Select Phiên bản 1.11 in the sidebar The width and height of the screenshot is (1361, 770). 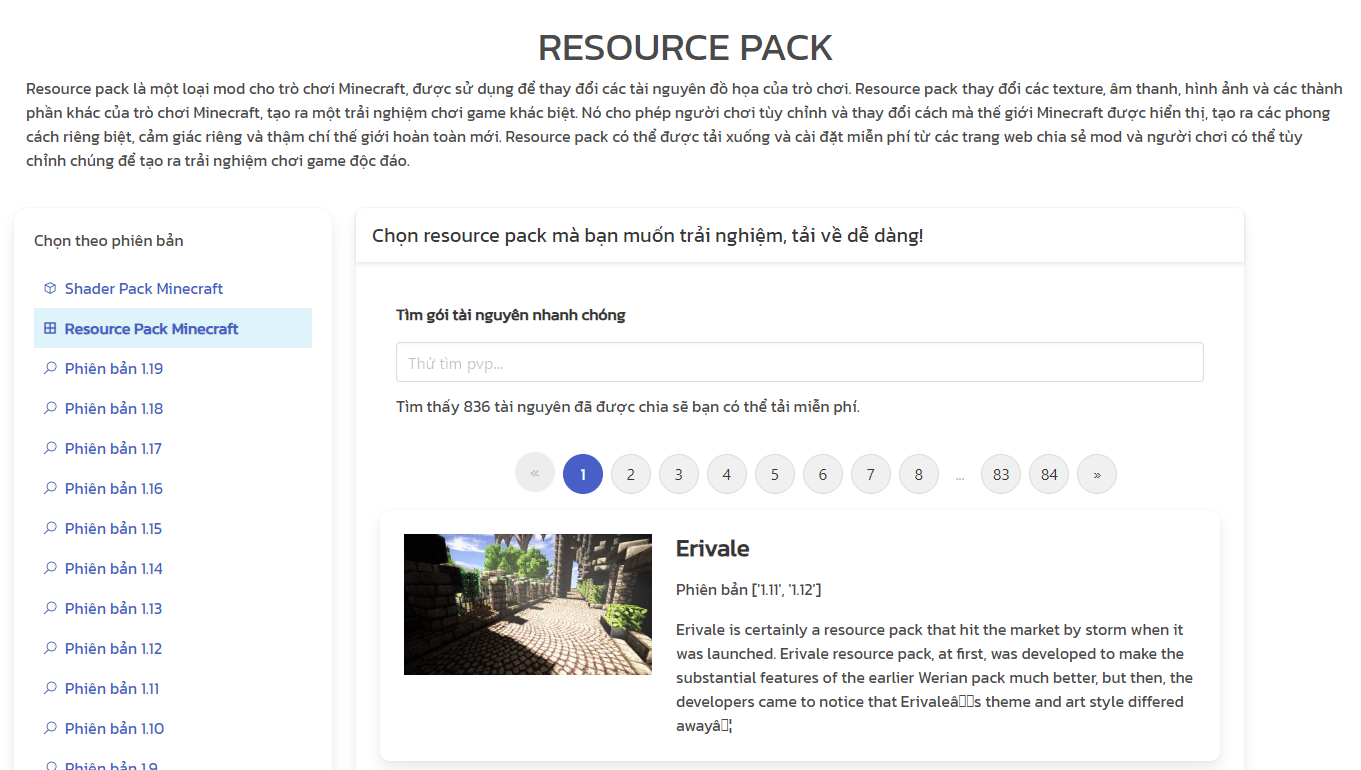pyautogui.click(x=113, y=688)
